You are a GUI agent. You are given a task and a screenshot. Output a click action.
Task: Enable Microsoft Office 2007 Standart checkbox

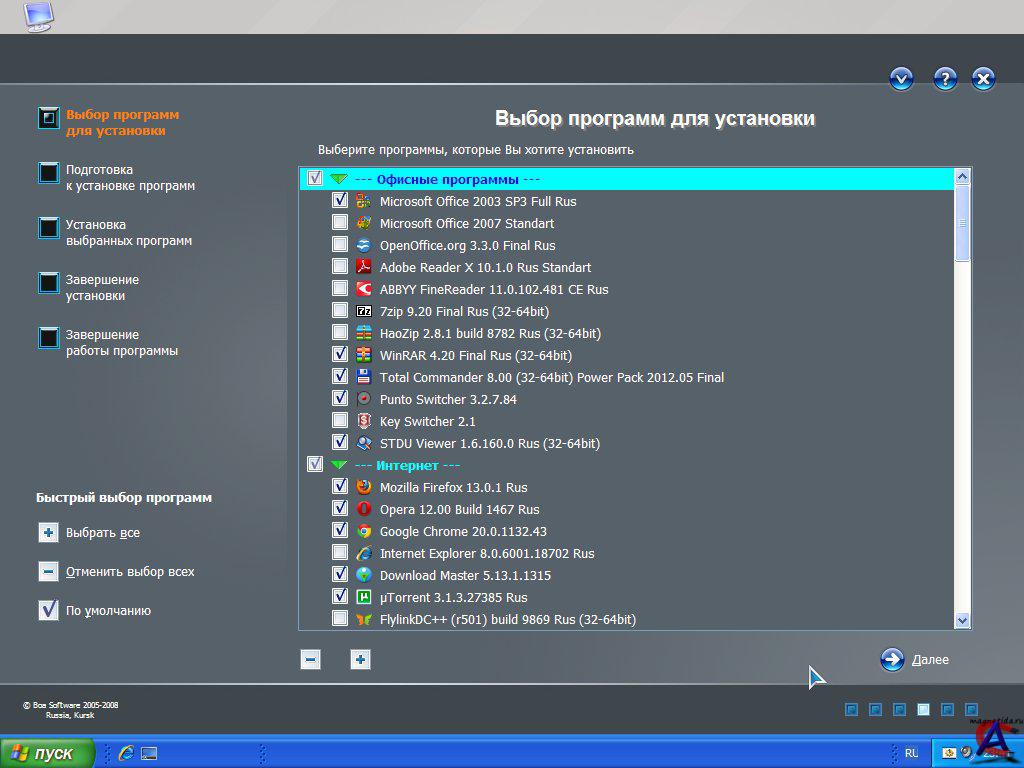coord(340,223)
